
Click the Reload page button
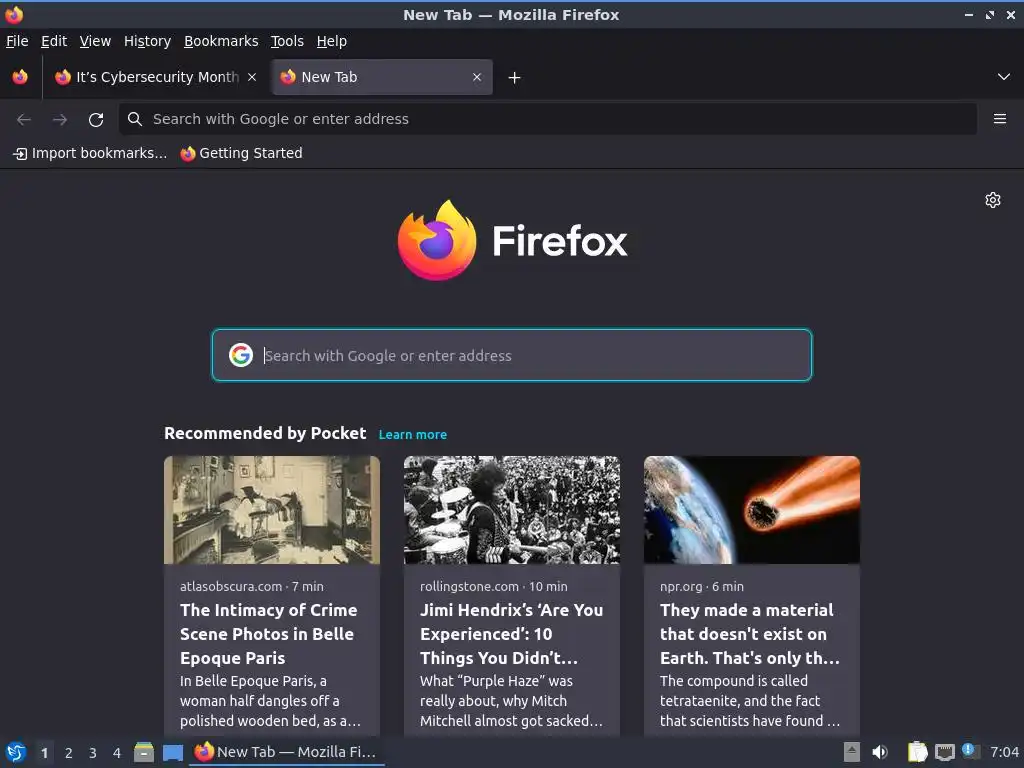pyautogui.click(x=96, y=120)
